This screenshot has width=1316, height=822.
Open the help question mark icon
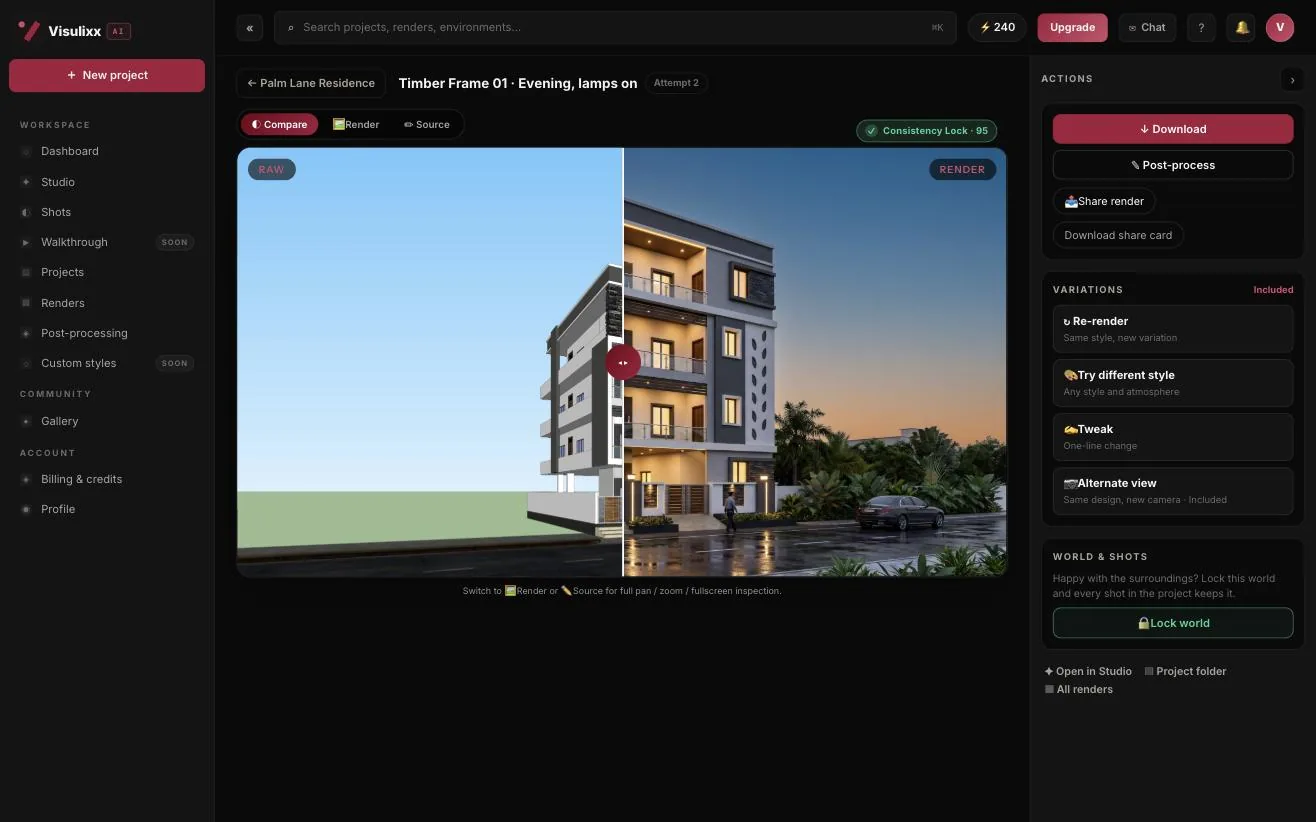(1201, 28)
